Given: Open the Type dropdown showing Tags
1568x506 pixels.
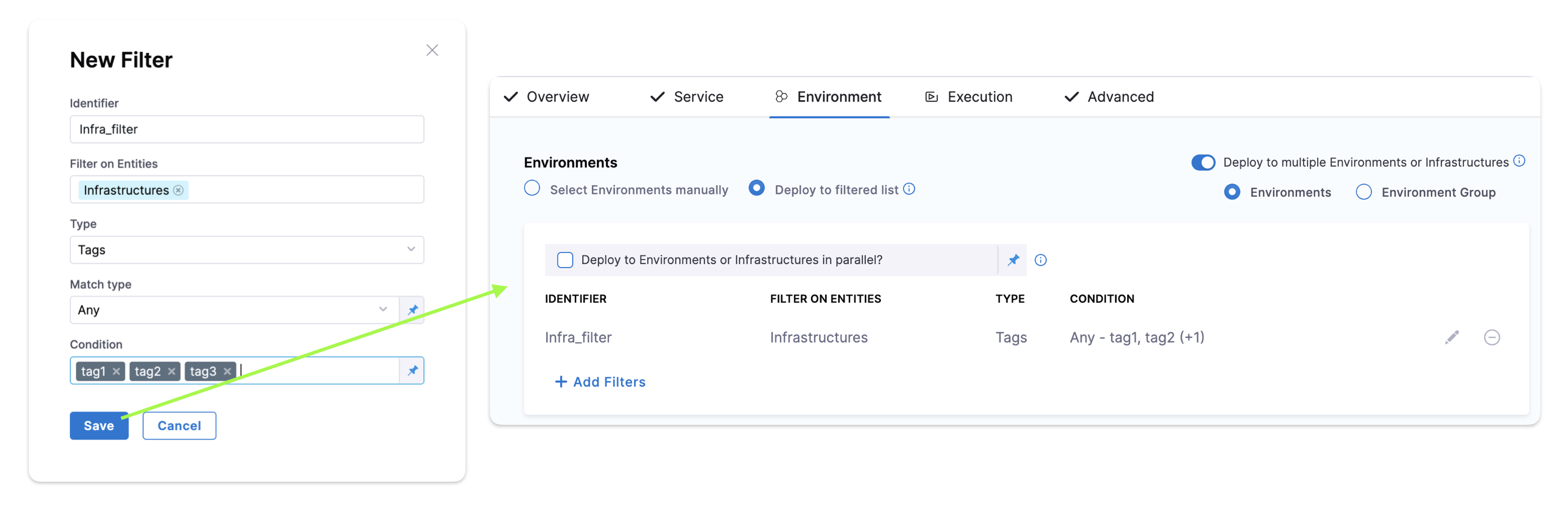Looking at the screenshot, I should pos(246,250).
